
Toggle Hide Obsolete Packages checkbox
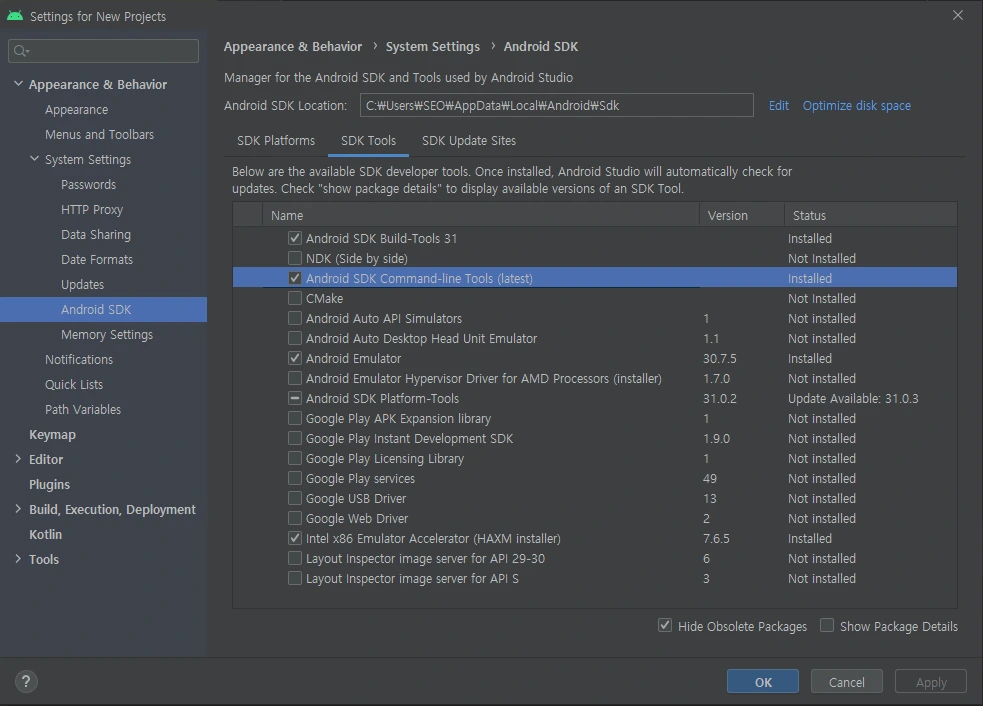[665, 626]
